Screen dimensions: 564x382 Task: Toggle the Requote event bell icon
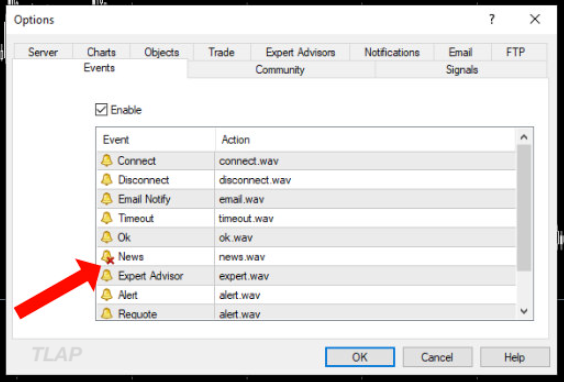pyautogui.click(x=106, y=314)
